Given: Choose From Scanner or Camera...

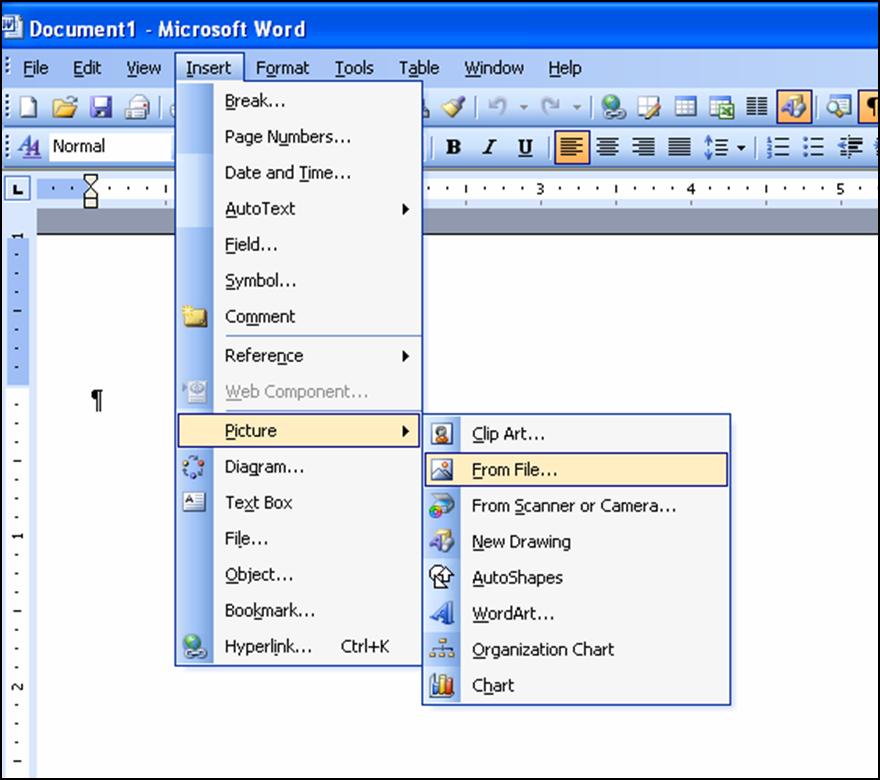Looking at the screenshot, I should pyautogui.click(x=576, y=506).
